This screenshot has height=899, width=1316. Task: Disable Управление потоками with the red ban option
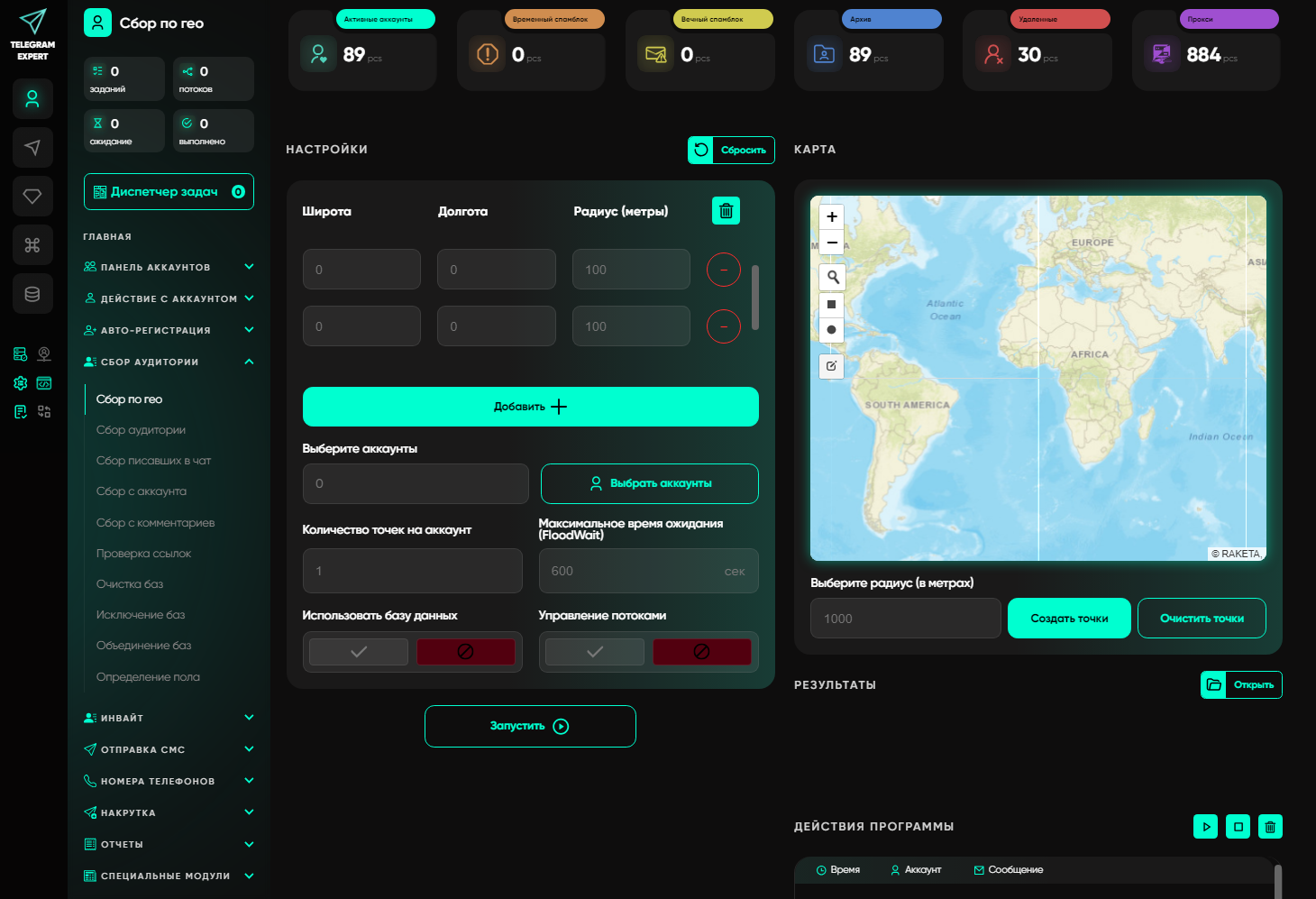702,652
